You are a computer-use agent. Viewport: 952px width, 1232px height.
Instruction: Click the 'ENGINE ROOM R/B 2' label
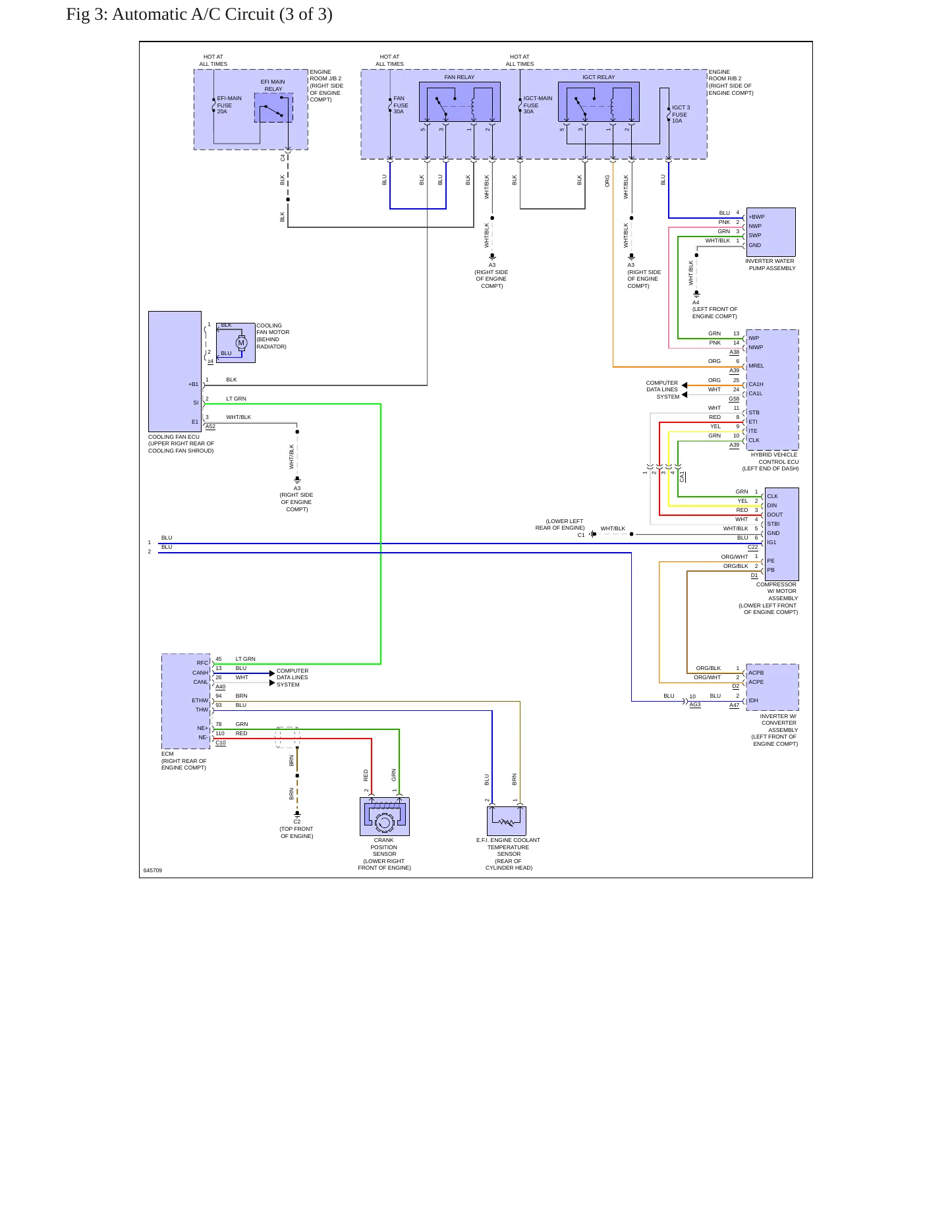click(x=725, y=75)
